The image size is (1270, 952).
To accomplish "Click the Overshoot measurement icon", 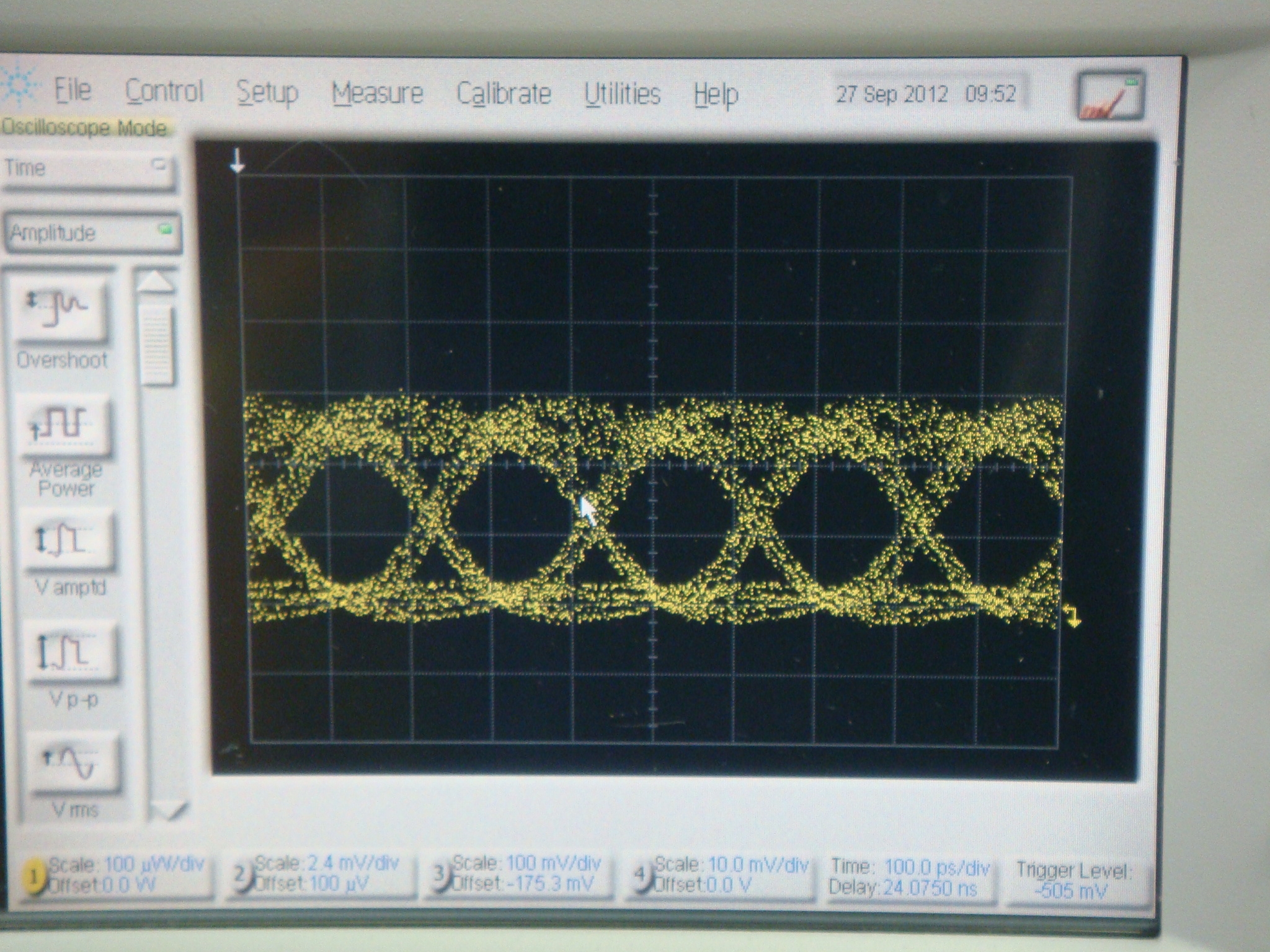I will [62, 309].
